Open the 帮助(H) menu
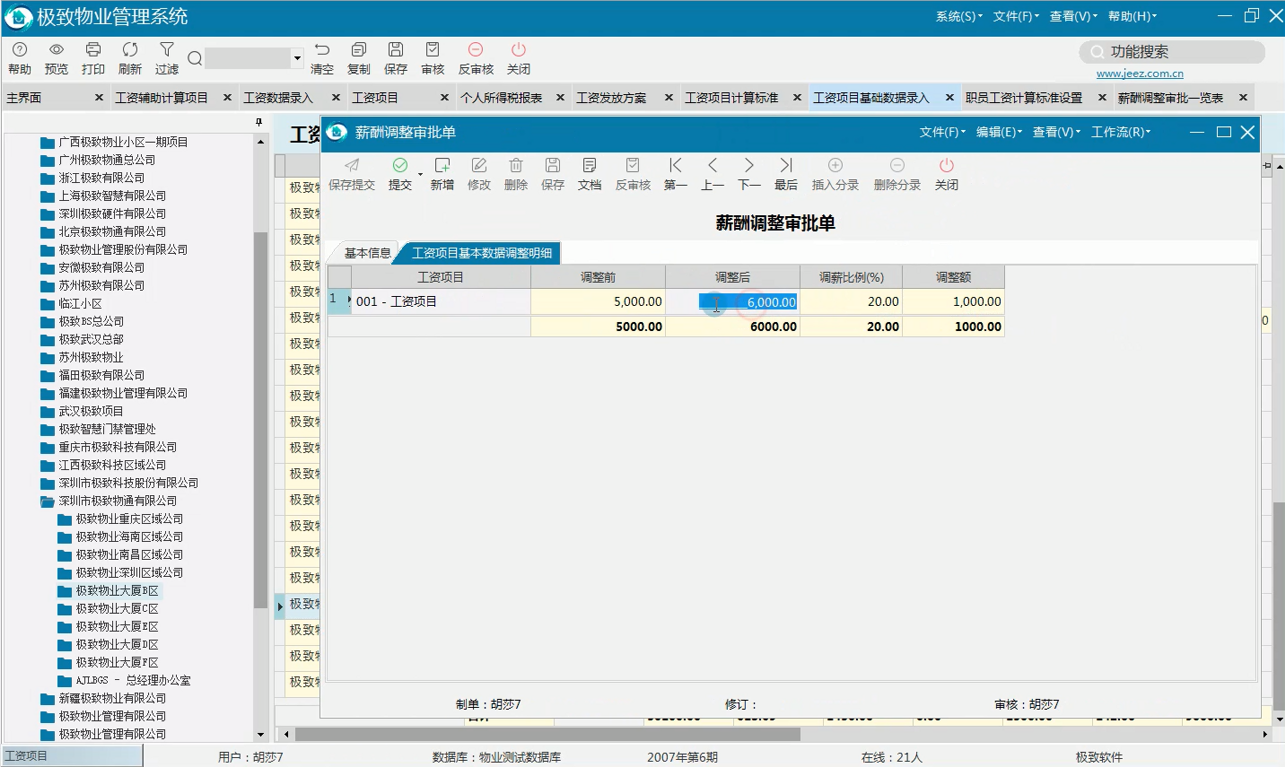The image size is (1285, 767). click(x=1132, y=16)
